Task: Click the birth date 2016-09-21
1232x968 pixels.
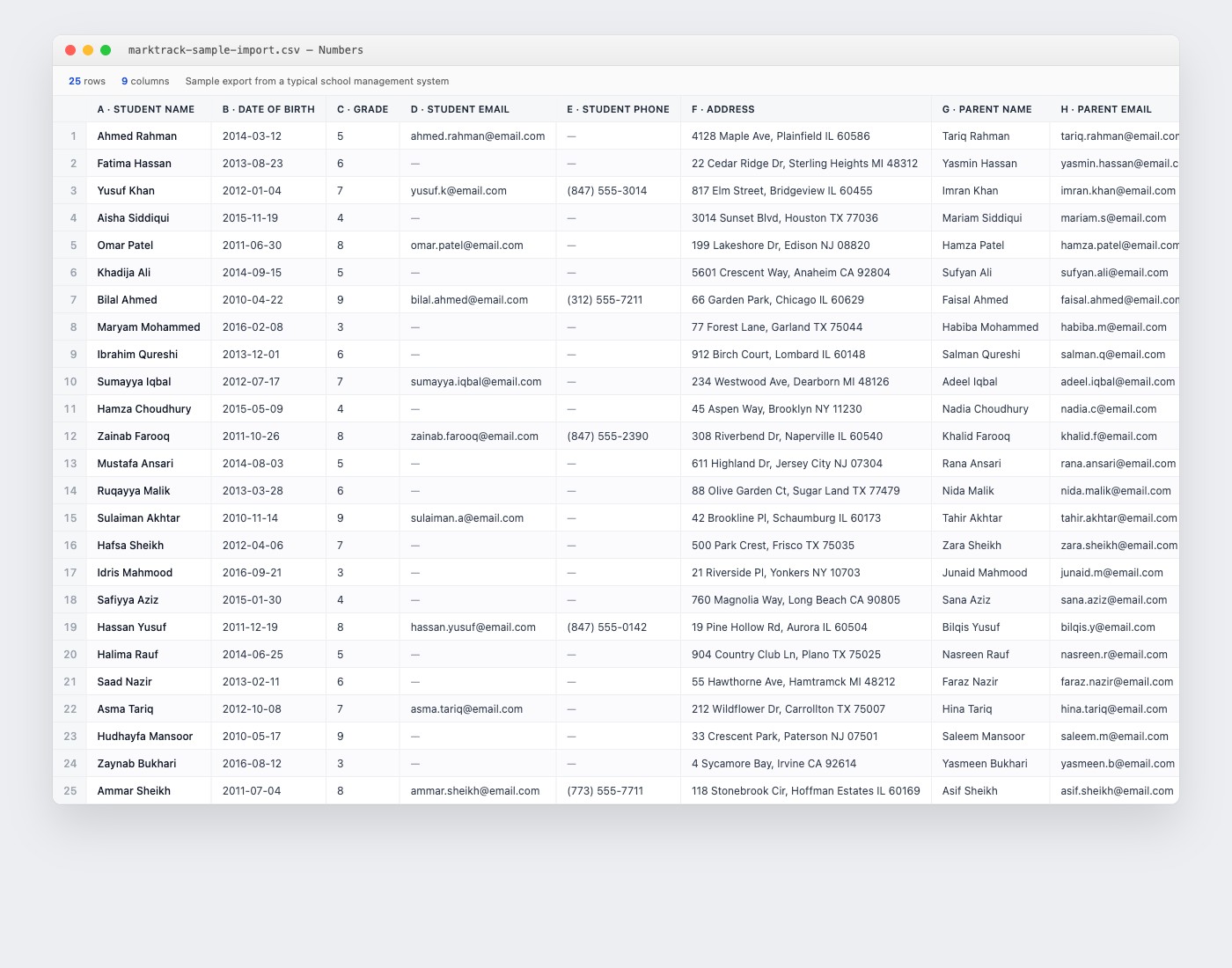Action: 269,573
